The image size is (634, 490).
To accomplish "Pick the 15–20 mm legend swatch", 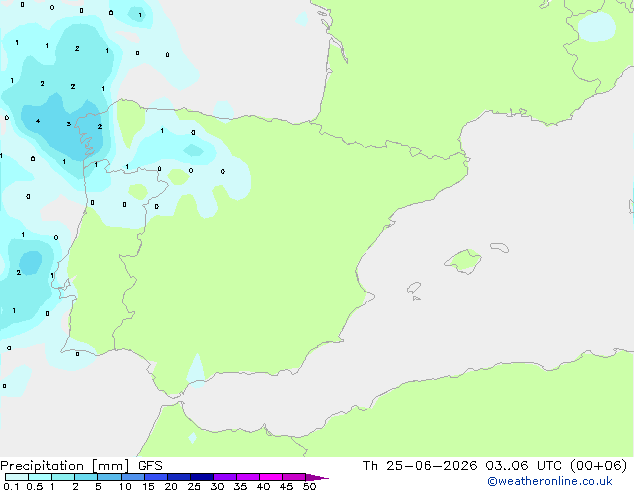I will click(156, 477).
